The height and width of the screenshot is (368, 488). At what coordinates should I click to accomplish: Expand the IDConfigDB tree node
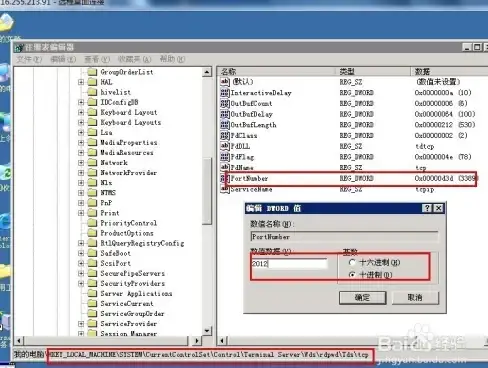[x=81, y=102]
